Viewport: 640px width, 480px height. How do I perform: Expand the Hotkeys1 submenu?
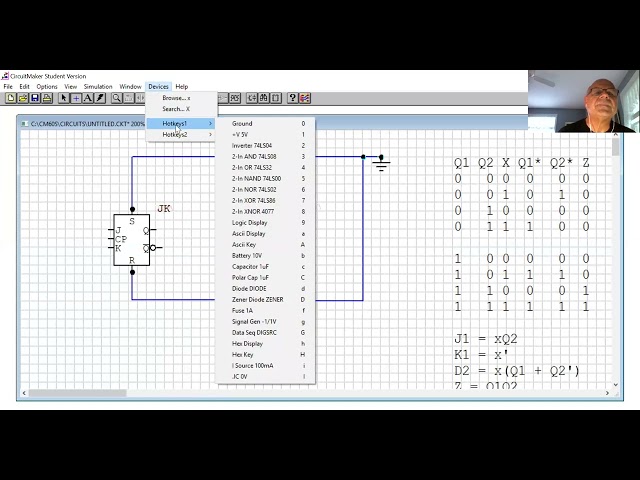pyautogui.click(x=181, y=123)
